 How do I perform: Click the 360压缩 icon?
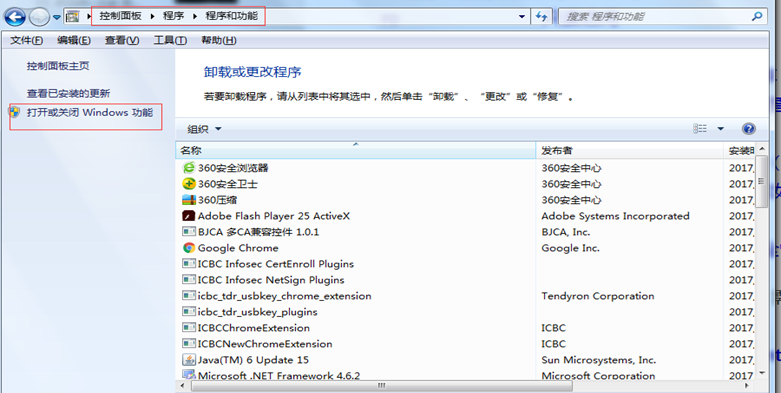tap(189, 200)
